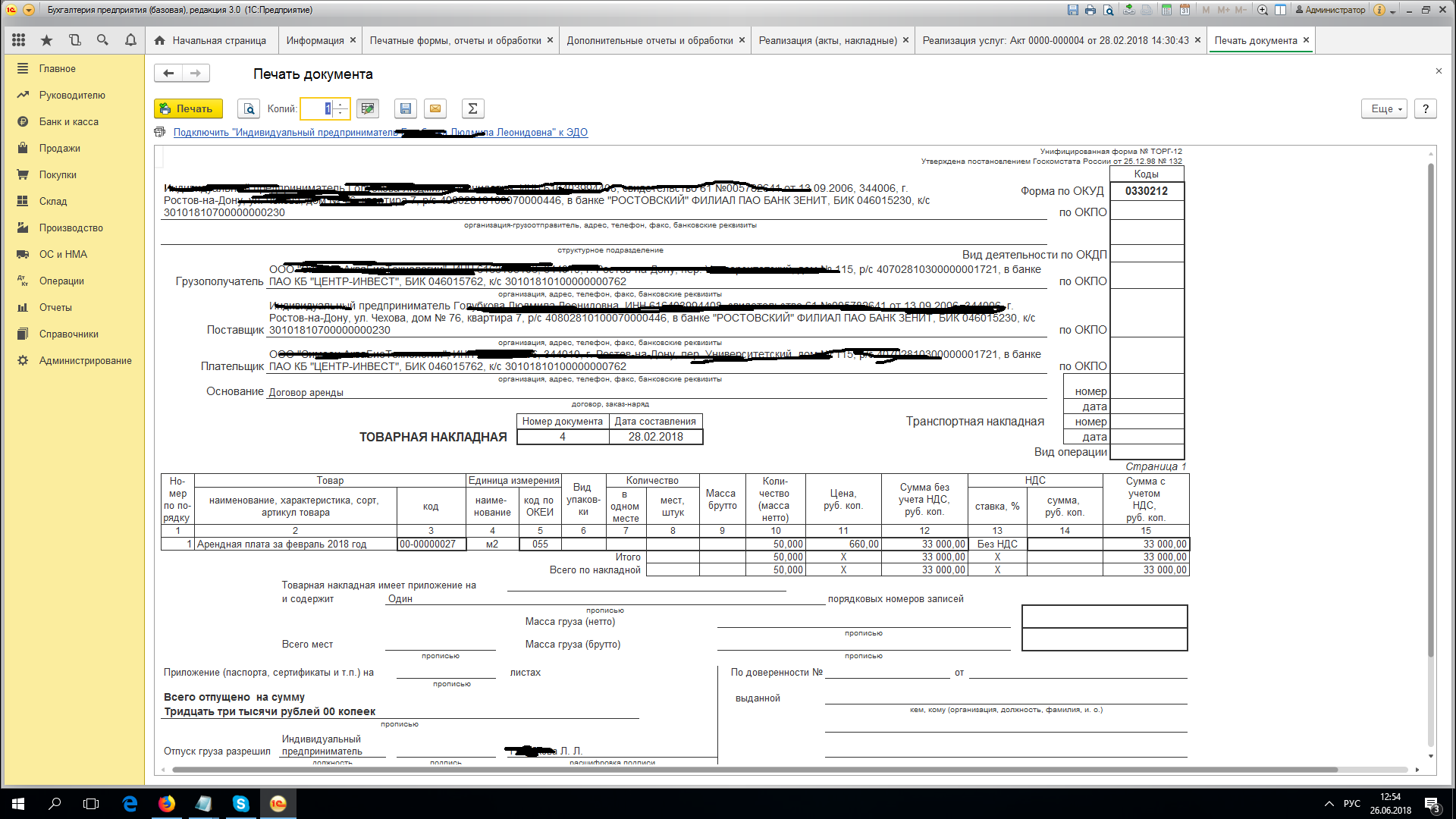The height and width of the screenshot is (819, 1456).
Task: Open Склад section in sidebar
Action: [x=74, y=201]
